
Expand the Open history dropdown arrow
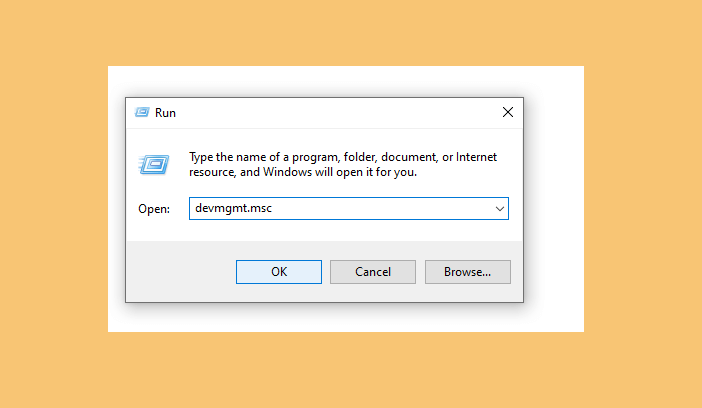point(500,209)
